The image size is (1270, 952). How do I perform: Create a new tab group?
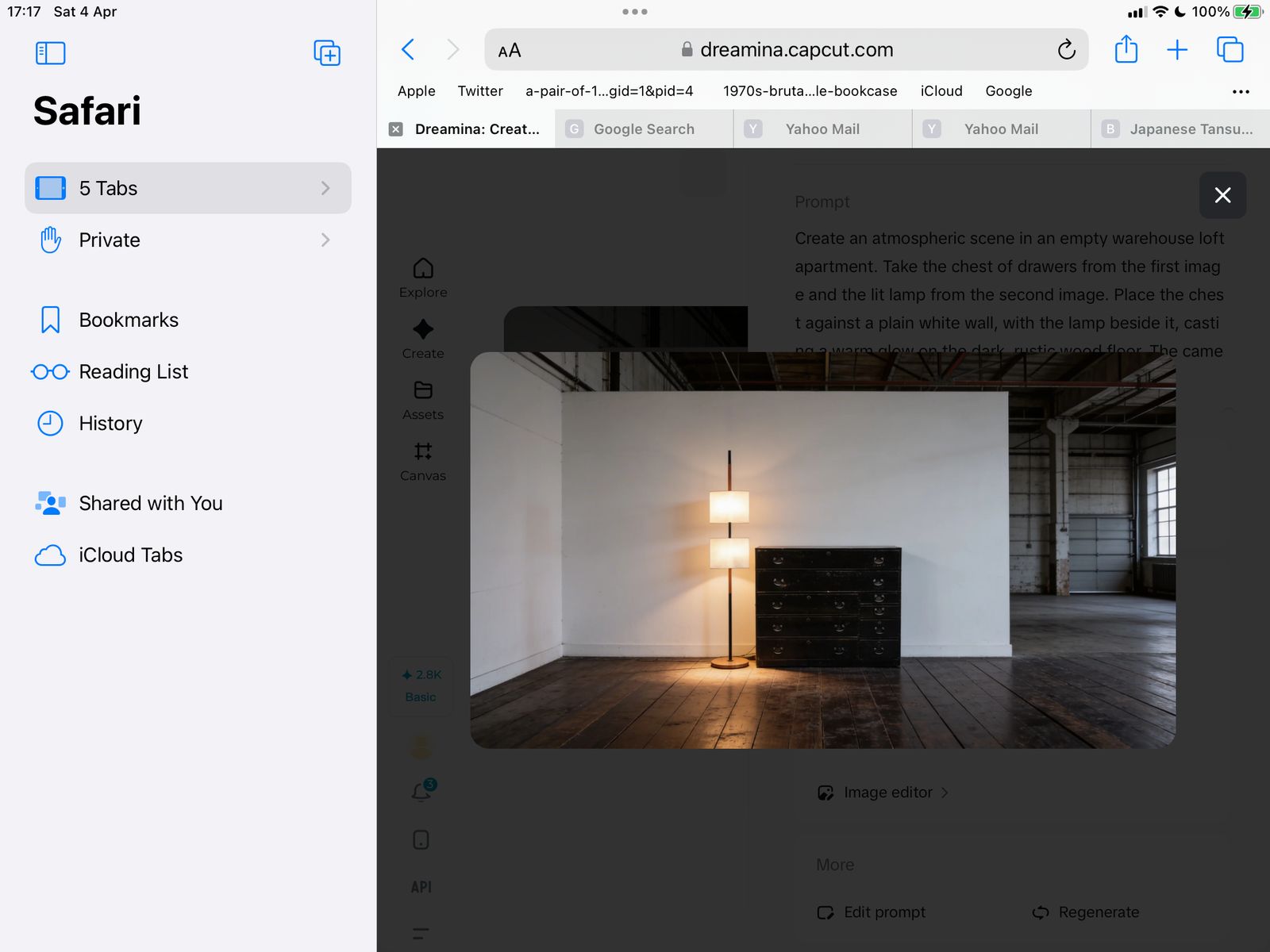pos(327,53)
